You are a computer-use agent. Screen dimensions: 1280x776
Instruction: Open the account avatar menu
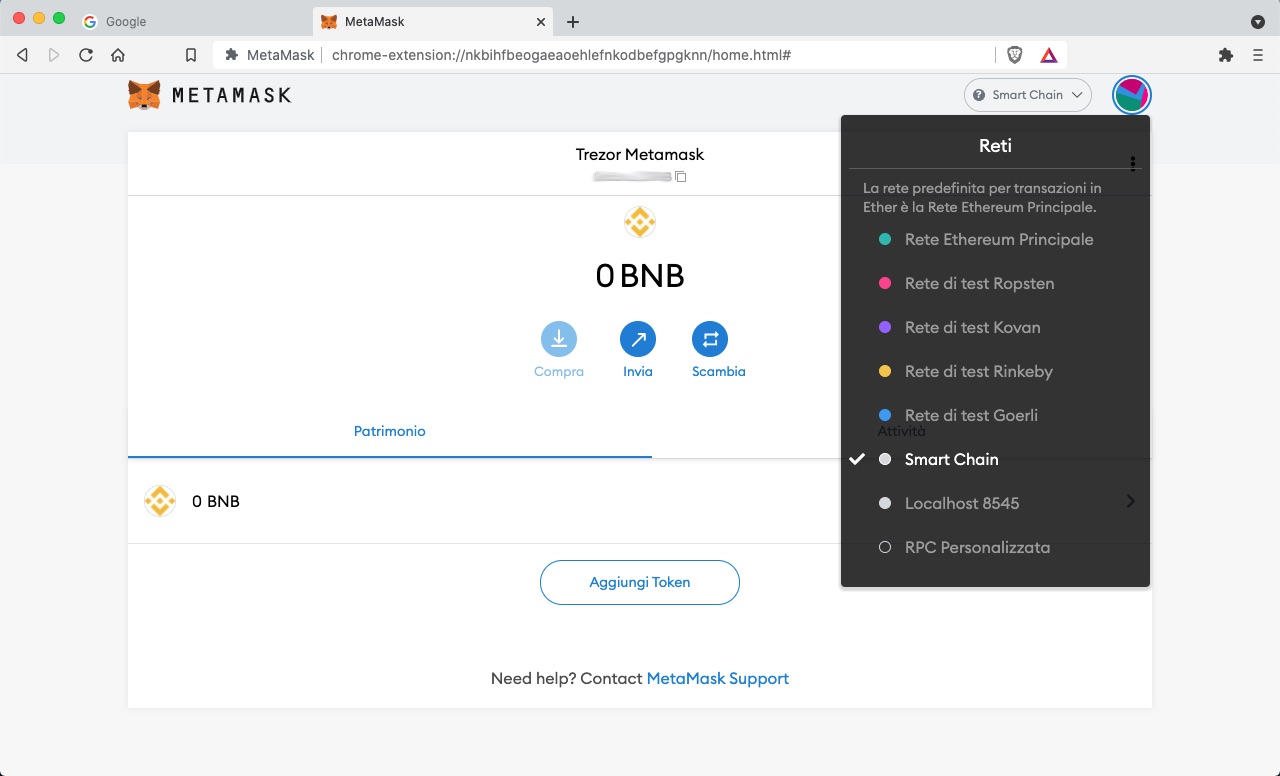(x=1132, y=95)
